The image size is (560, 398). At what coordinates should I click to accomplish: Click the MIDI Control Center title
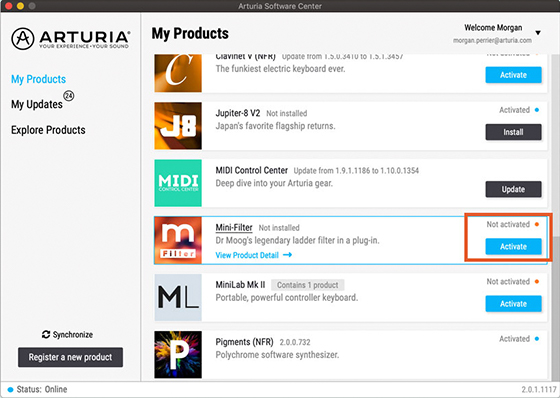251,170
